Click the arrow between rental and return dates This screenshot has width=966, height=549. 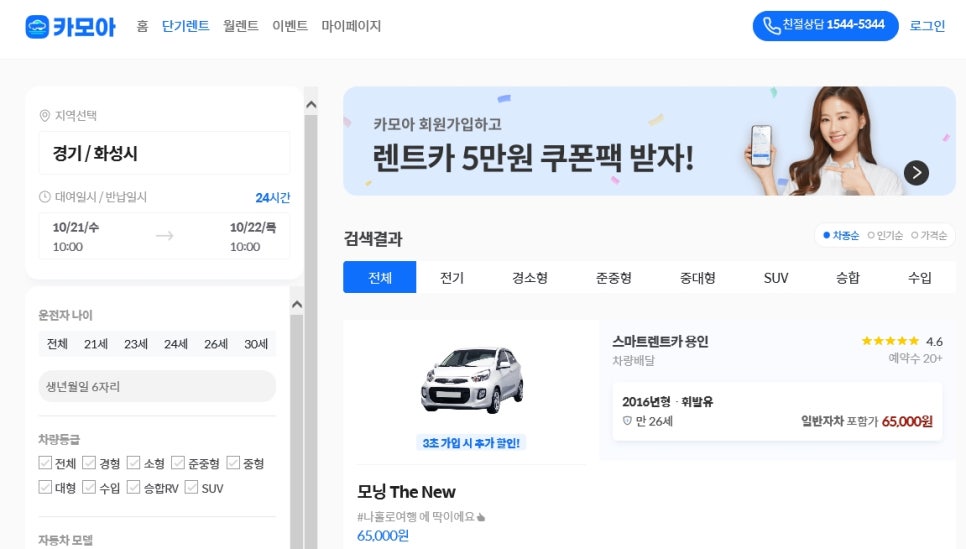[164, 236]
